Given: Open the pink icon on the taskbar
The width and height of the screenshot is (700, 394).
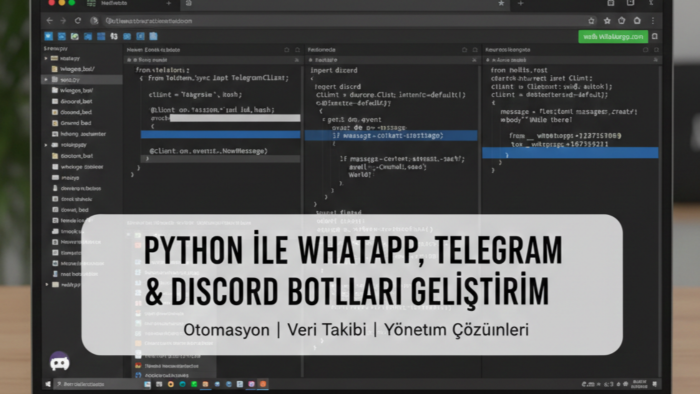Looking at the screenshot, I should point(251,384).
